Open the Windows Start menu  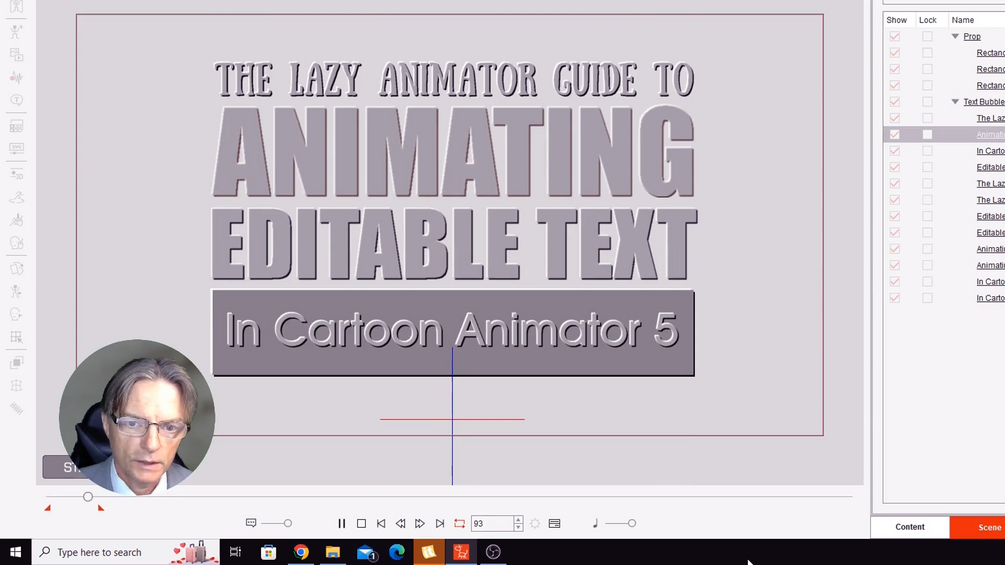(x=15, y=552)
